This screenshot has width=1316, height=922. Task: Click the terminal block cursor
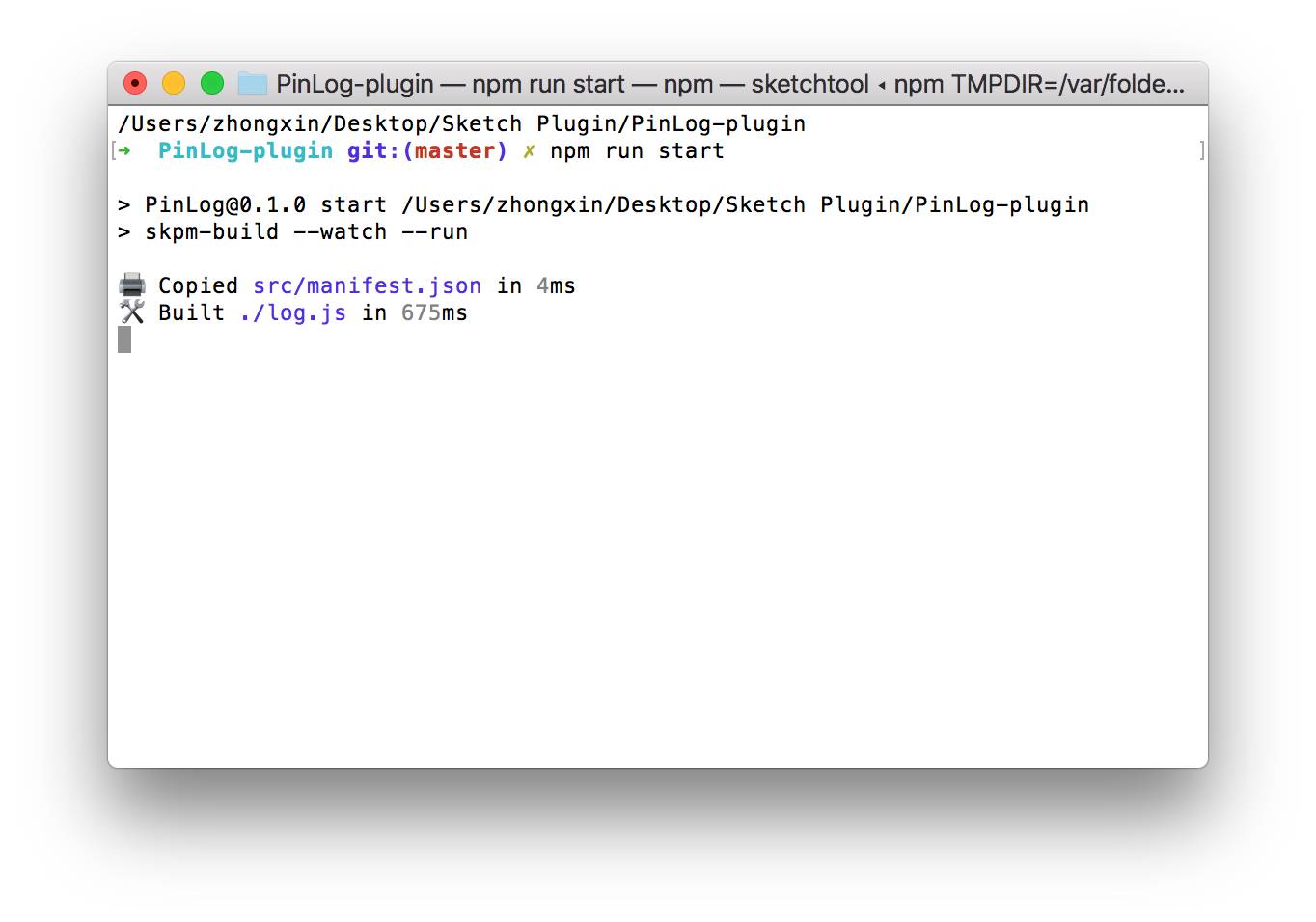coord(124,339)
